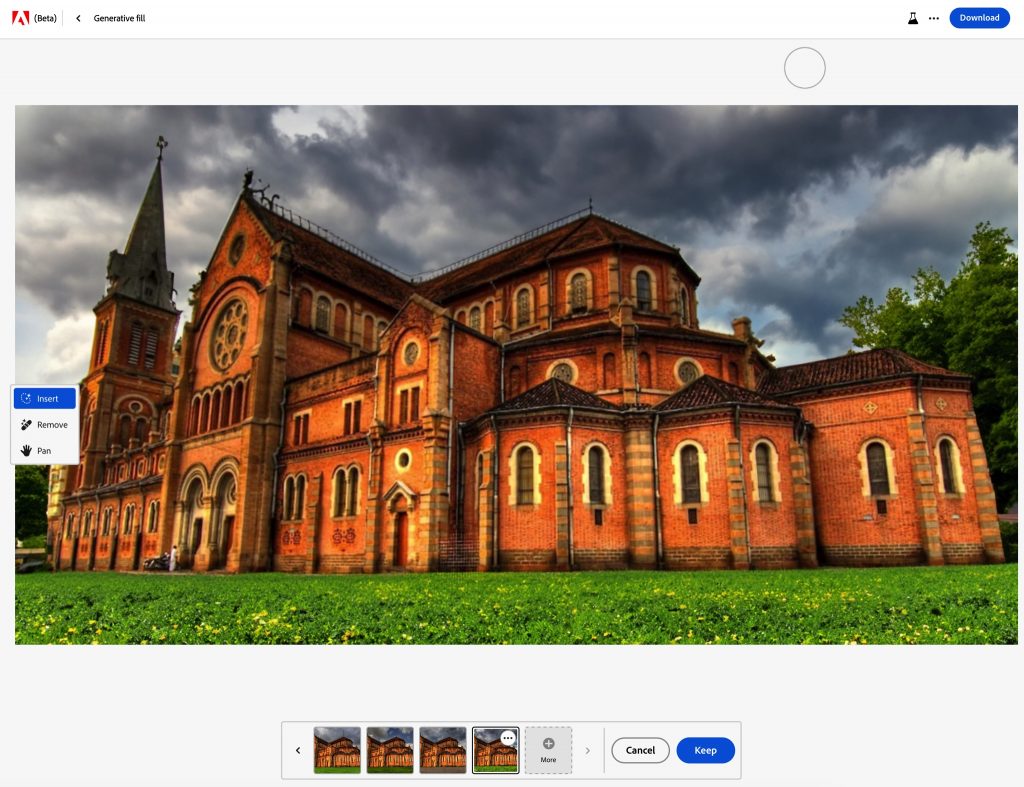The width and height of the screenshot is (1024, 787).
Task: Click the currently selected fourth variation thumbnail
Action: [492, 756]
